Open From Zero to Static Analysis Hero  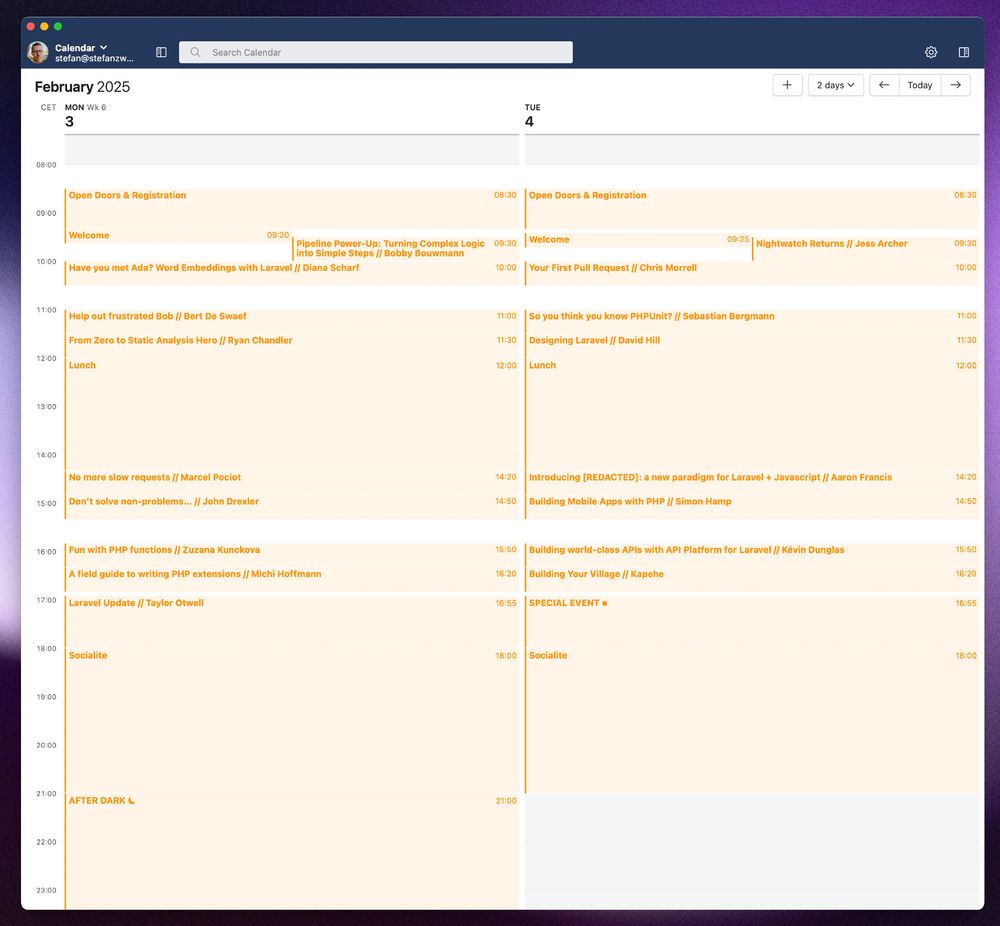(x=291, y=345)
